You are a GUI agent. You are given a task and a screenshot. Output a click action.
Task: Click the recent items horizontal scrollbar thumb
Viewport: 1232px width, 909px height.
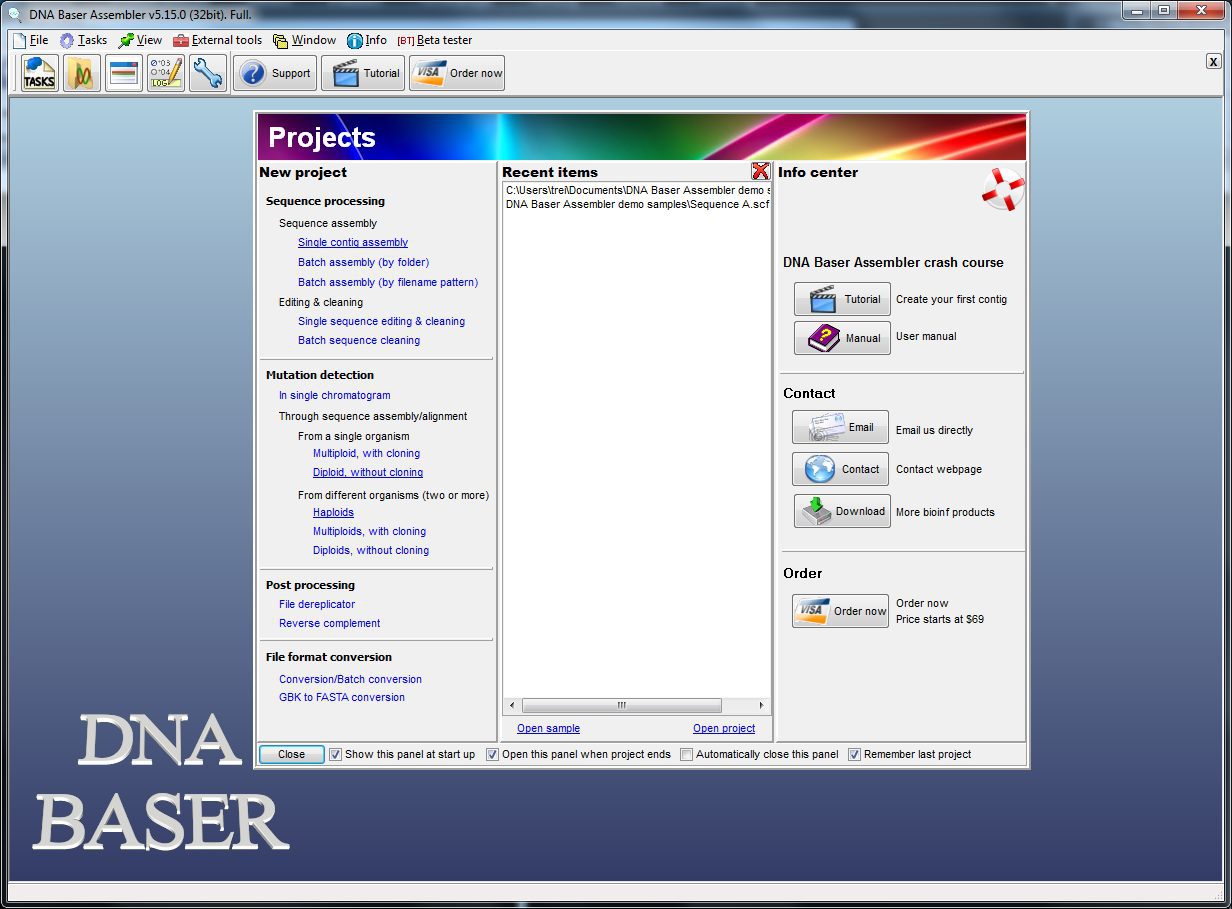(621, 705)
